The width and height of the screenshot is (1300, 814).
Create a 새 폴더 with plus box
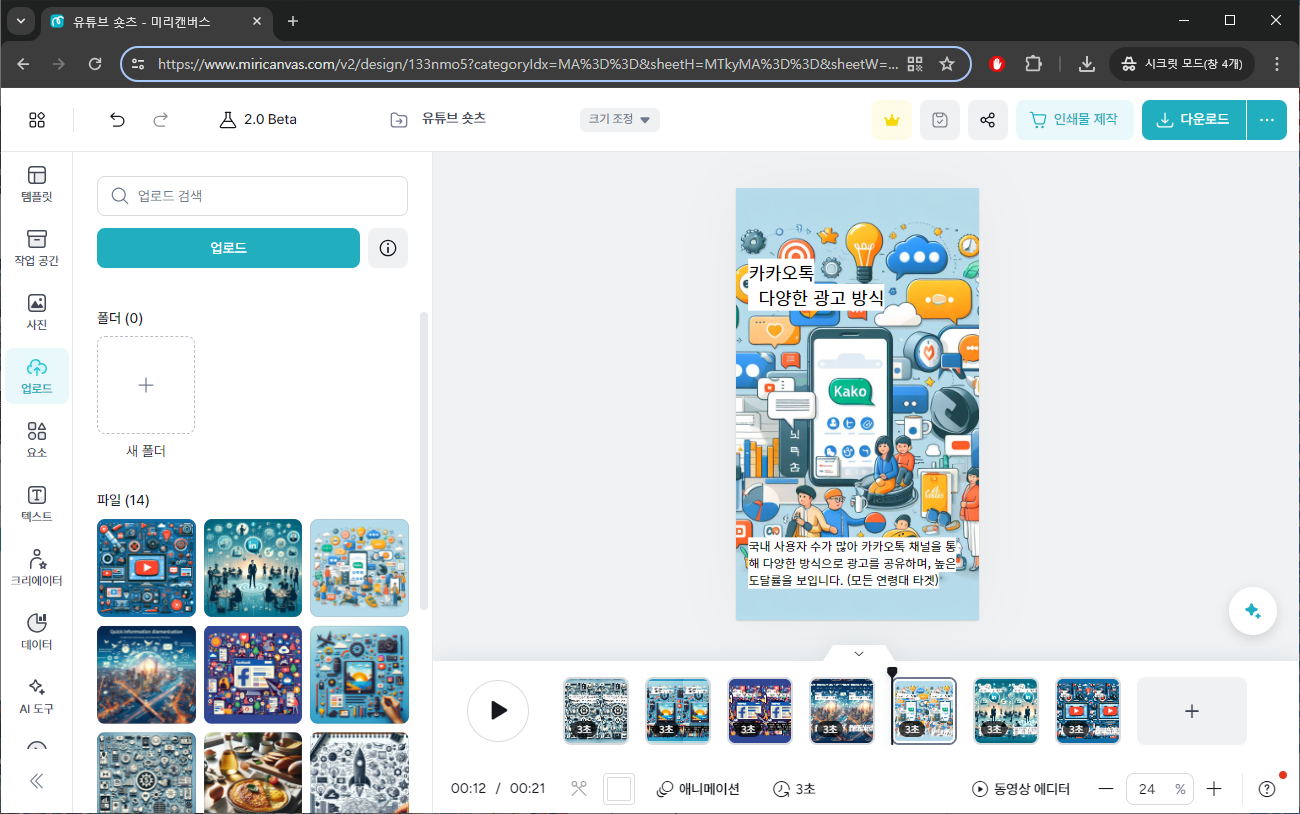(146, 385)
